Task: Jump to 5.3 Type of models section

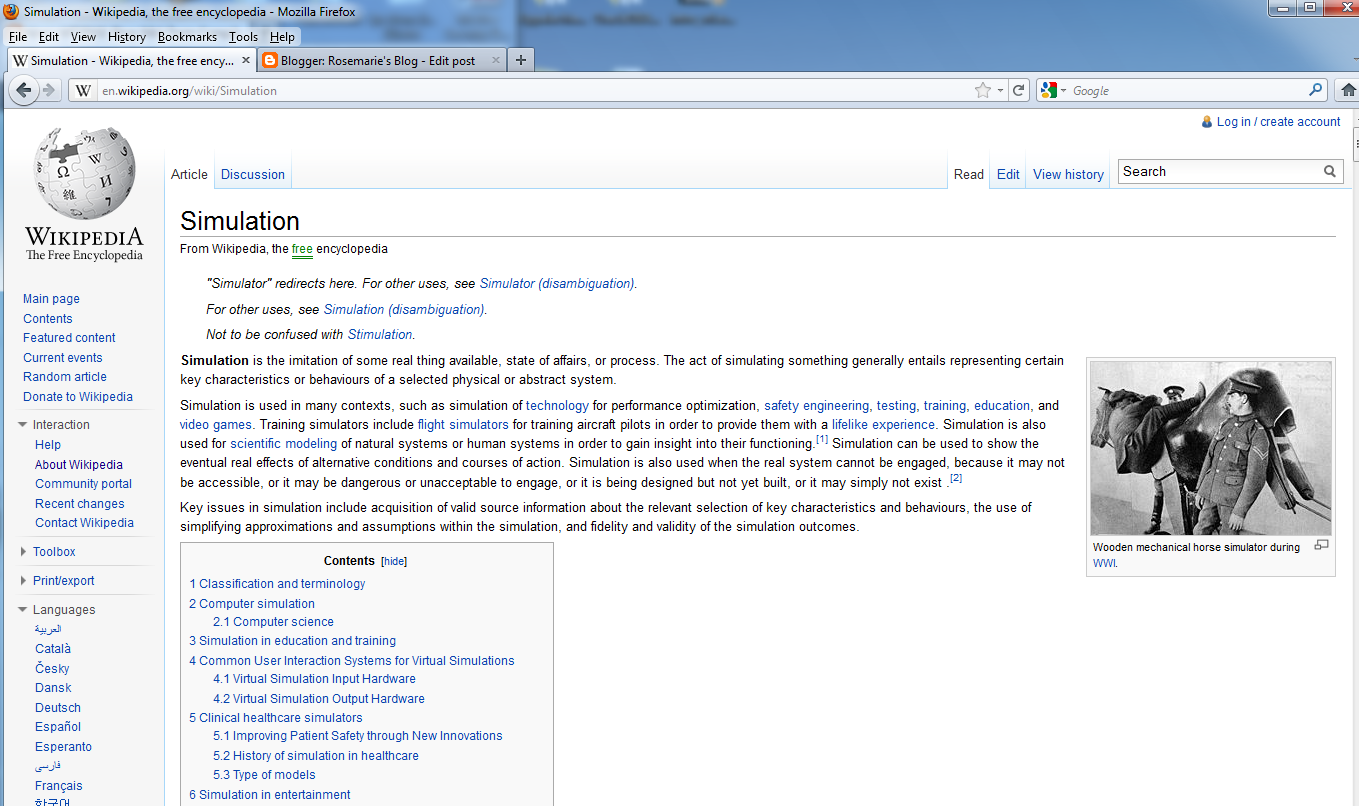Action: click(x=264, y=775)
